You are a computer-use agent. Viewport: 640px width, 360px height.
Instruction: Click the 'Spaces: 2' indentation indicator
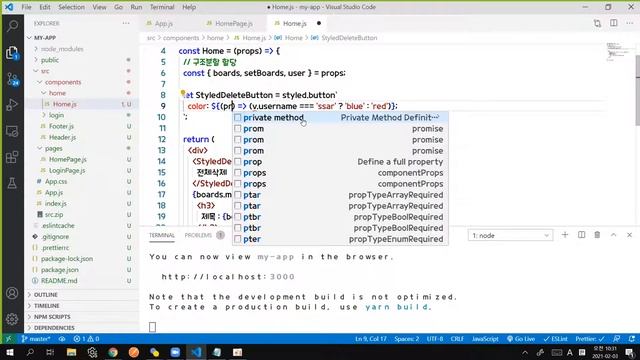tap(407, 339)
